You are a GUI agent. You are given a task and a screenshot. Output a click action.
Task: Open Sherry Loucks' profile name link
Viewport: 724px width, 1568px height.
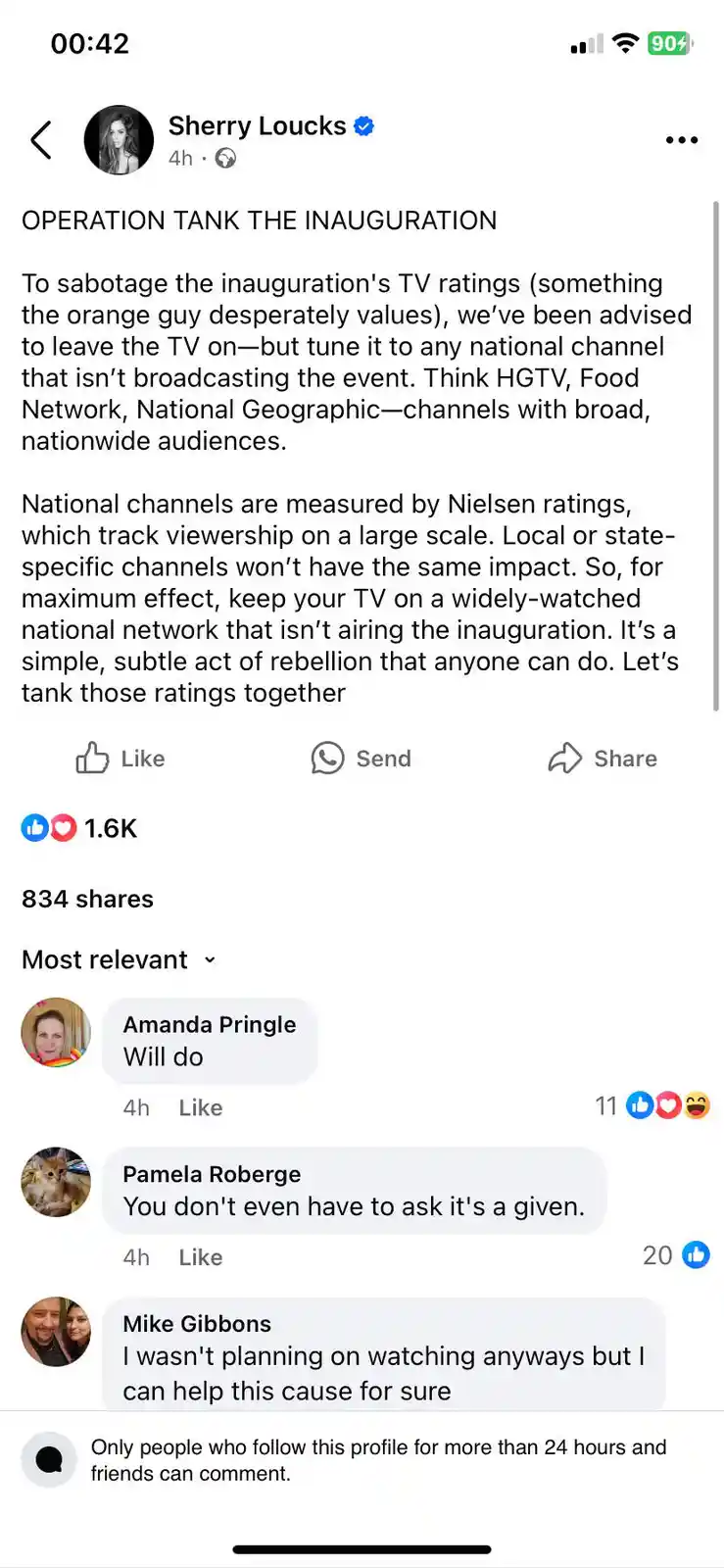click(257, 125)
